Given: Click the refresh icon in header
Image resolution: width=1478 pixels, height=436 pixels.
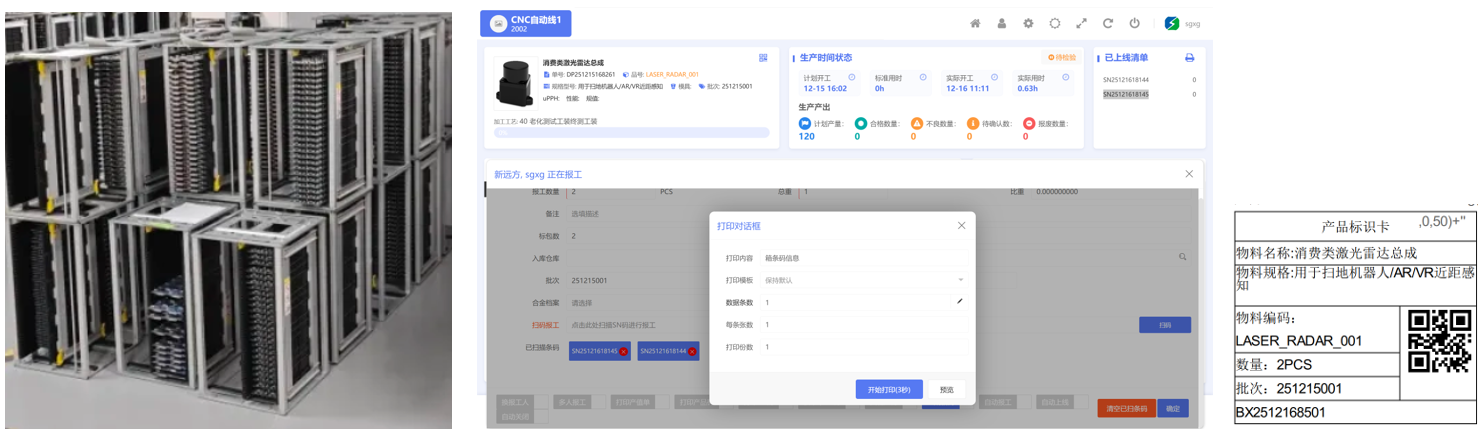Looking at the screenshot, I should tap(1108, 24).
